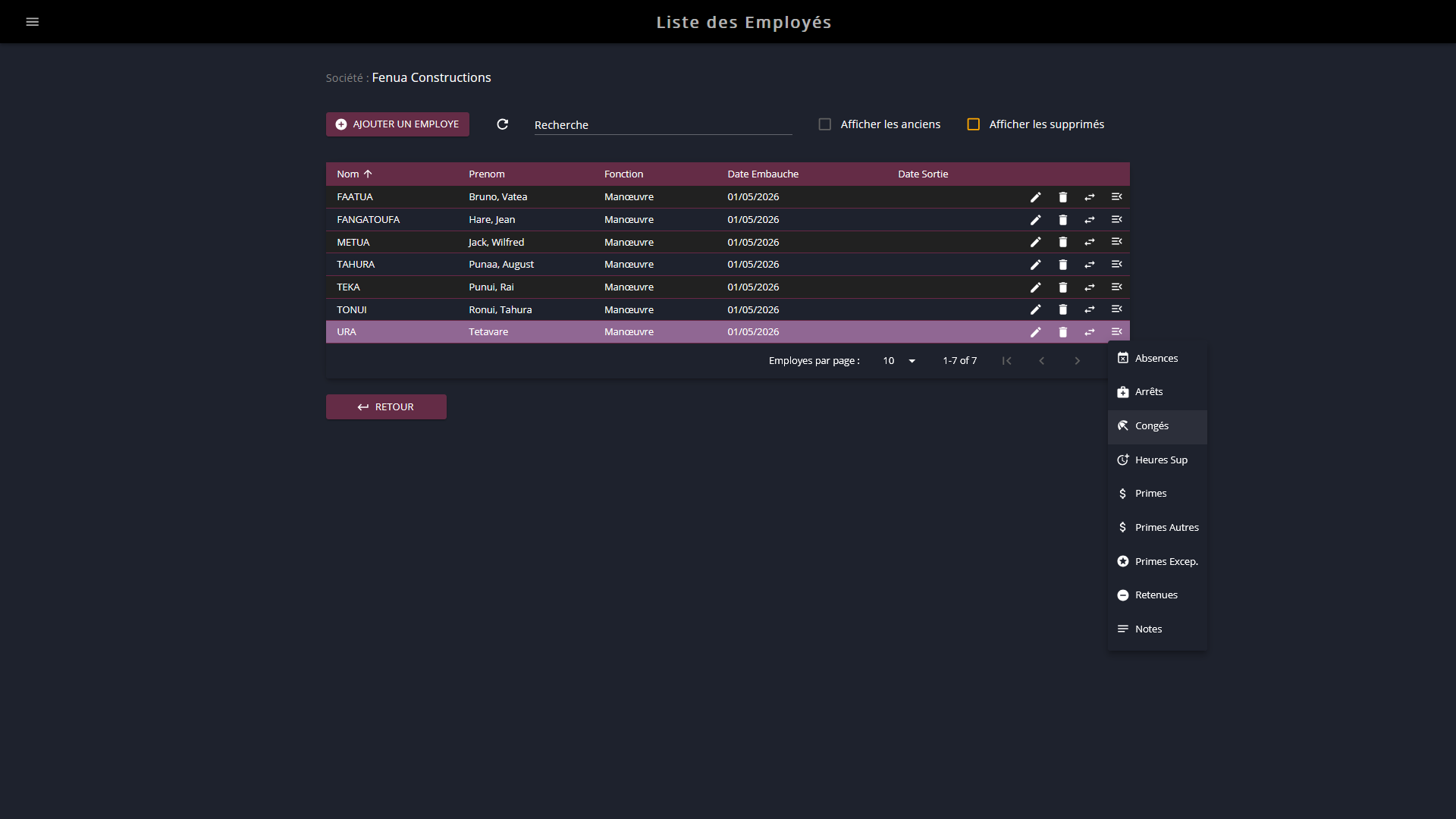This screenshot has width=1456, height=819.
Task: Sort by Date Embauche column
Action: pos(763,174)
